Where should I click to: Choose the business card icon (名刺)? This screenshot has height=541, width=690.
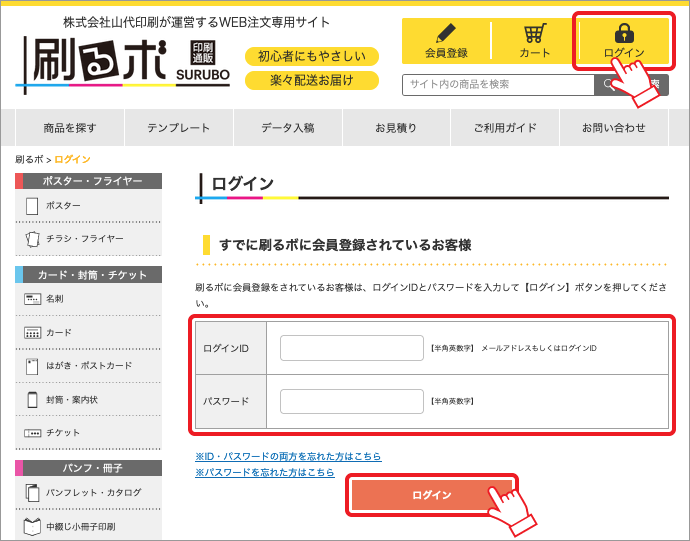pos(32,299)
